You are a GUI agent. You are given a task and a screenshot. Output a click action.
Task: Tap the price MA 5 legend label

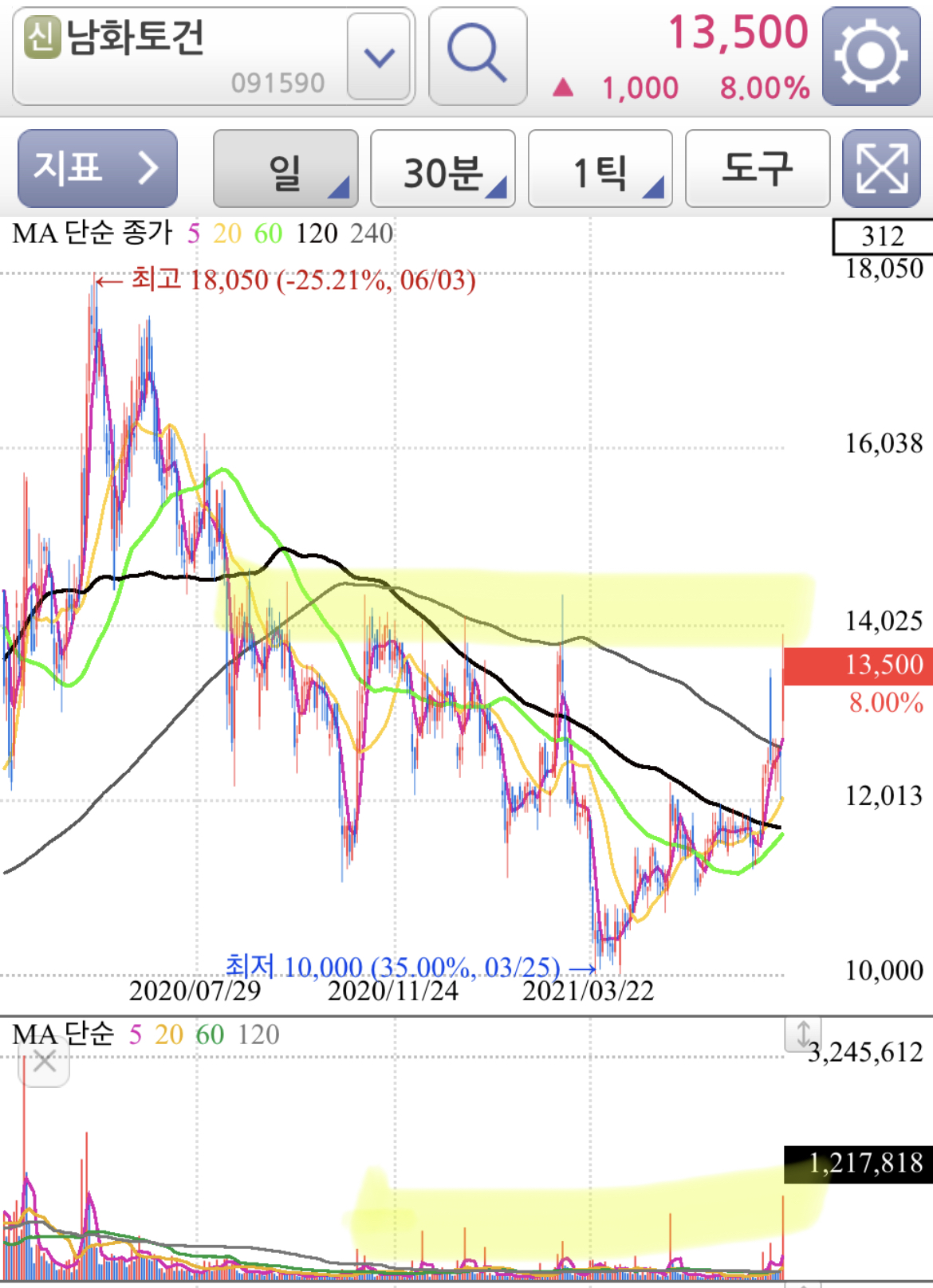coord(194,234)
